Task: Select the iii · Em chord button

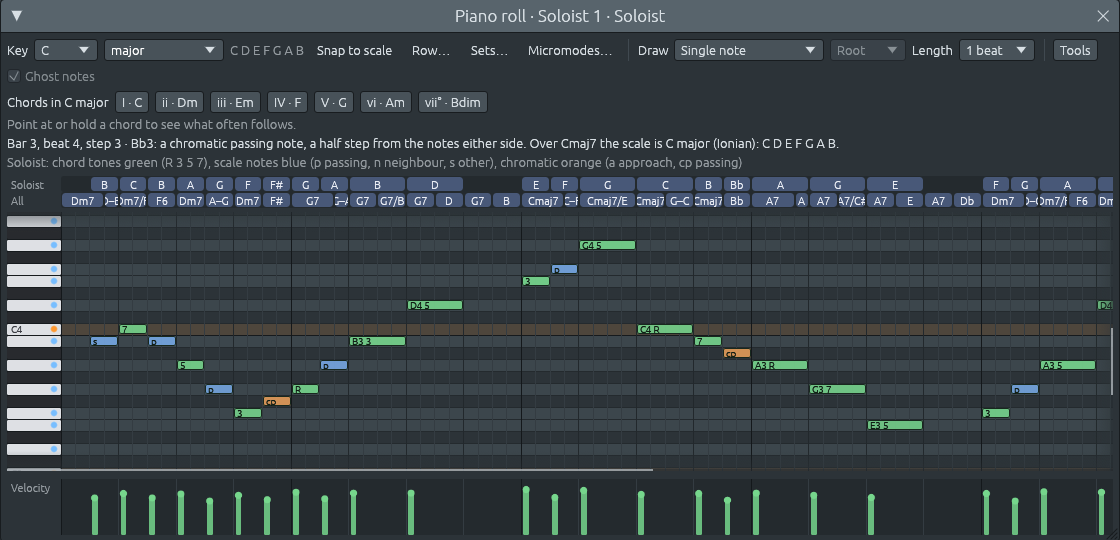Action: tap(236, 102)
